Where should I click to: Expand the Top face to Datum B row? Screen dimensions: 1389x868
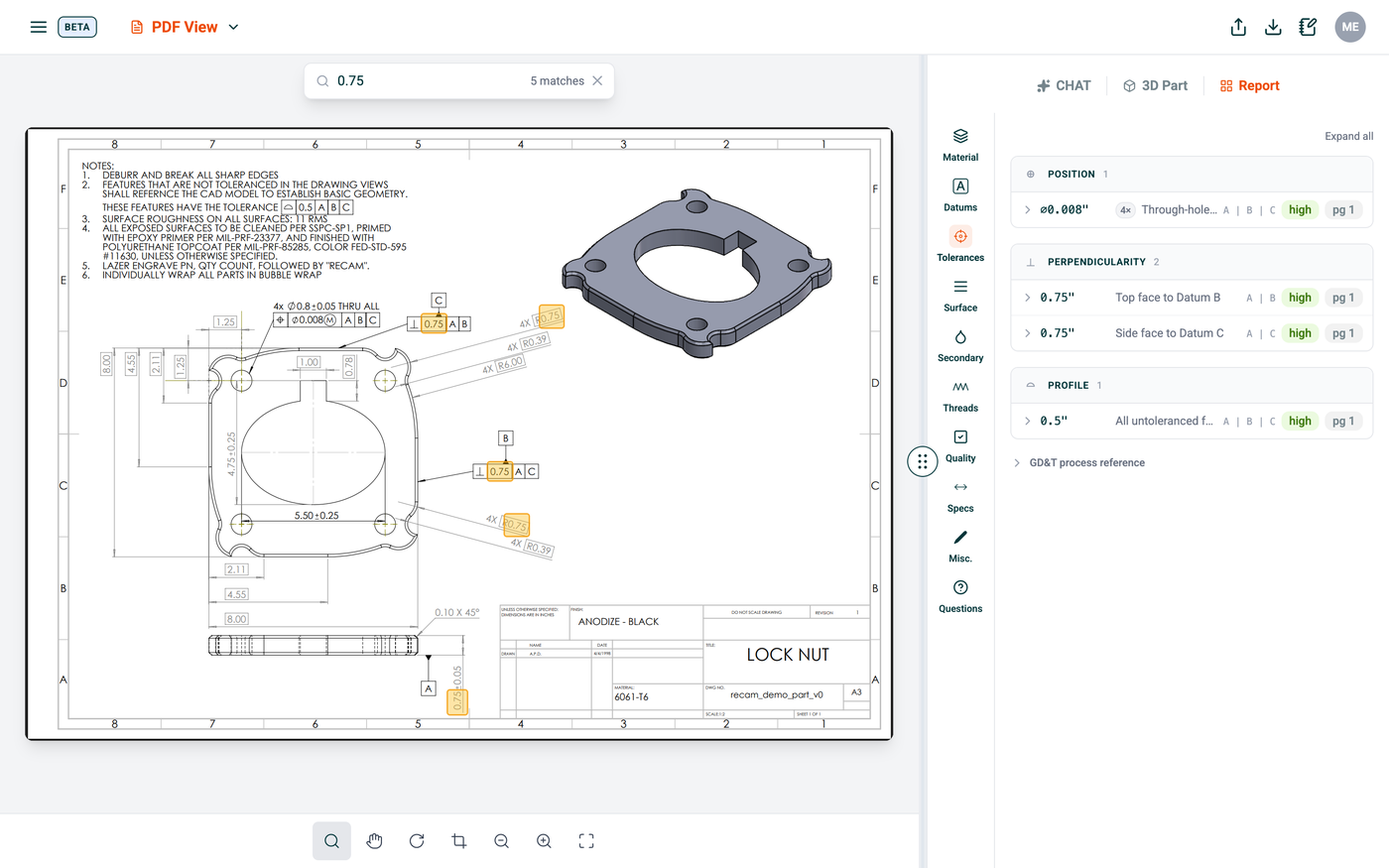pos(1192,298)
